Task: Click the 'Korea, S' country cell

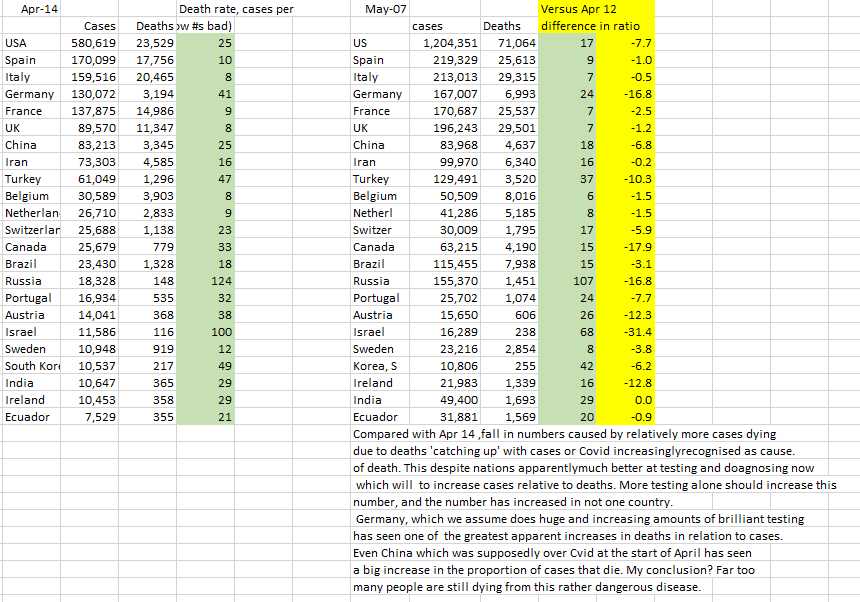Action: (x=375, y=366)
